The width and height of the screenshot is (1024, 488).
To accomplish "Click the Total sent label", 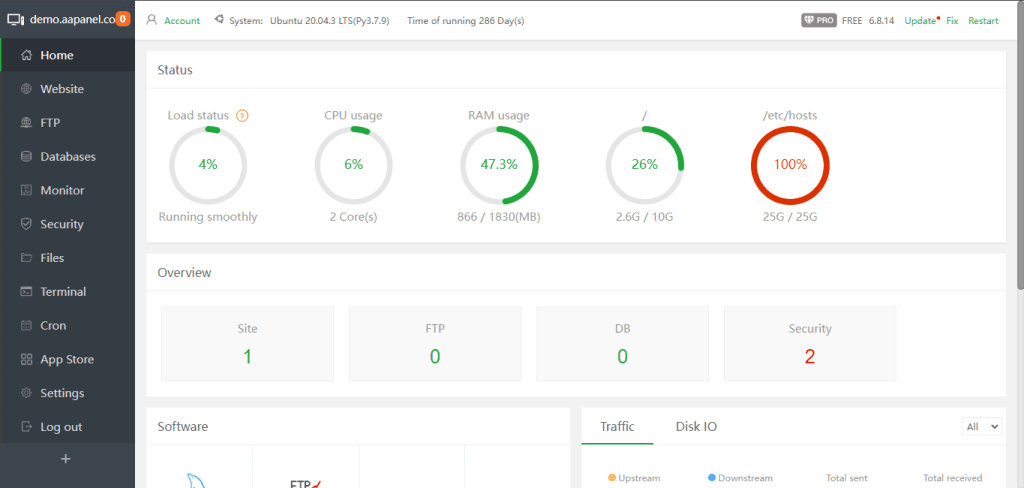I will [x=846, y=478].
